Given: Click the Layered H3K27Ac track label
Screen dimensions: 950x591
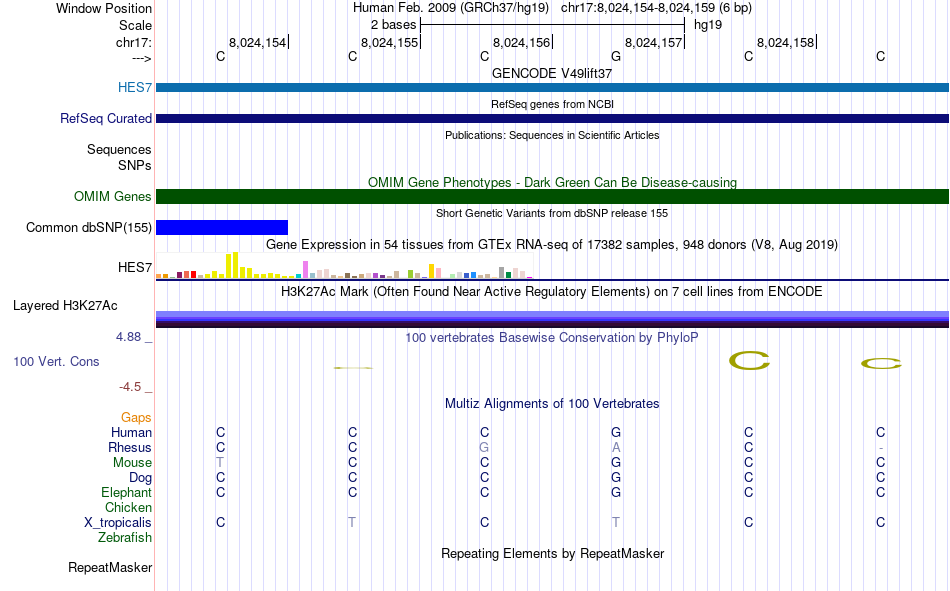Looking at the screenshot, I should [x=65, y=306].
